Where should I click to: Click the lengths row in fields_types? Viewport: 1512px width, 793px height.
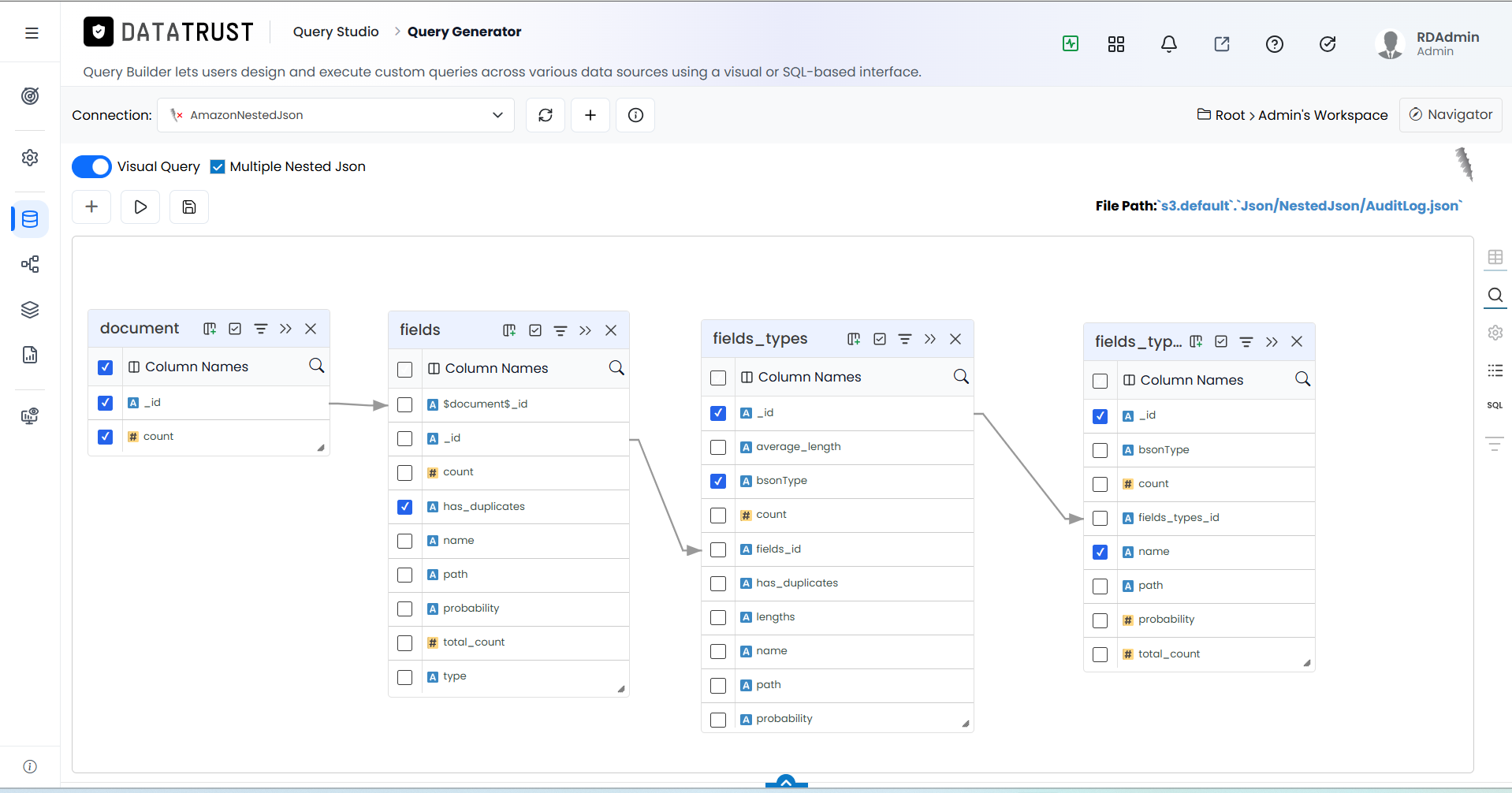click(x=837, y=617)
